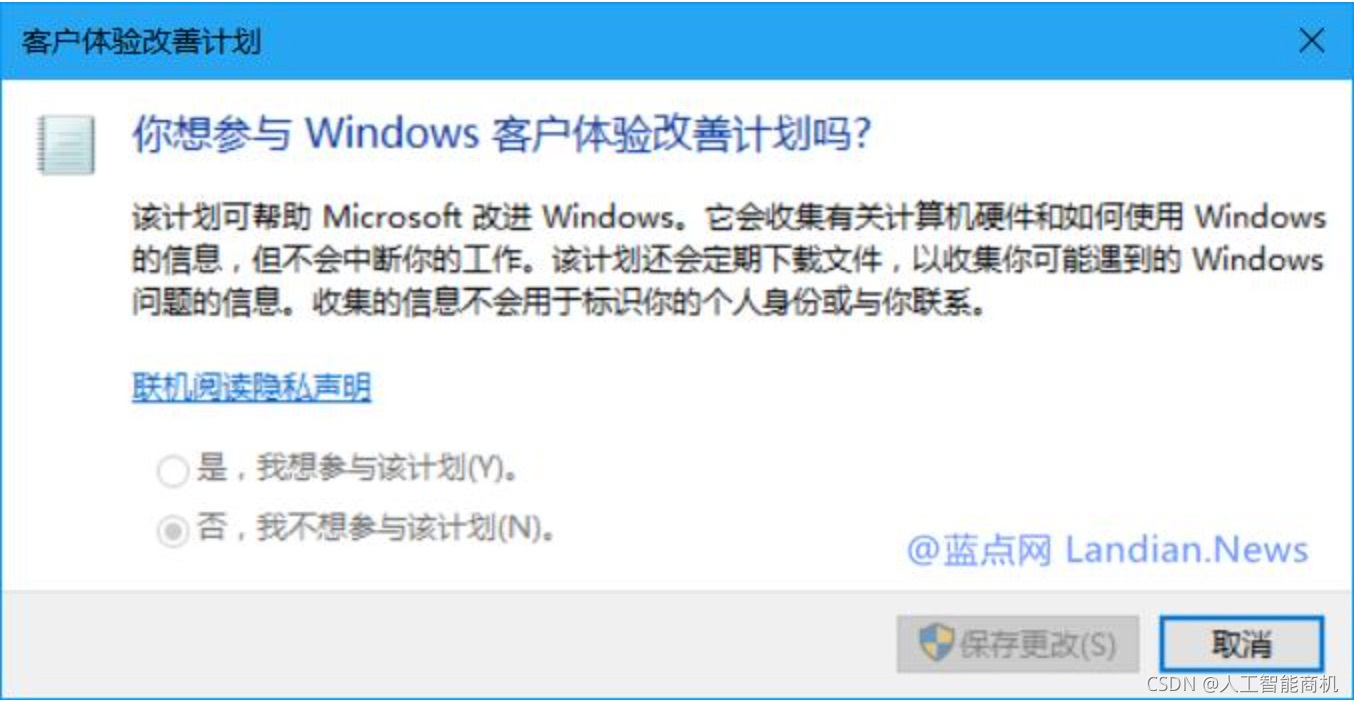
Task: Click the 客户体验改善计划 title bar text
Action: tap(141, 42)
